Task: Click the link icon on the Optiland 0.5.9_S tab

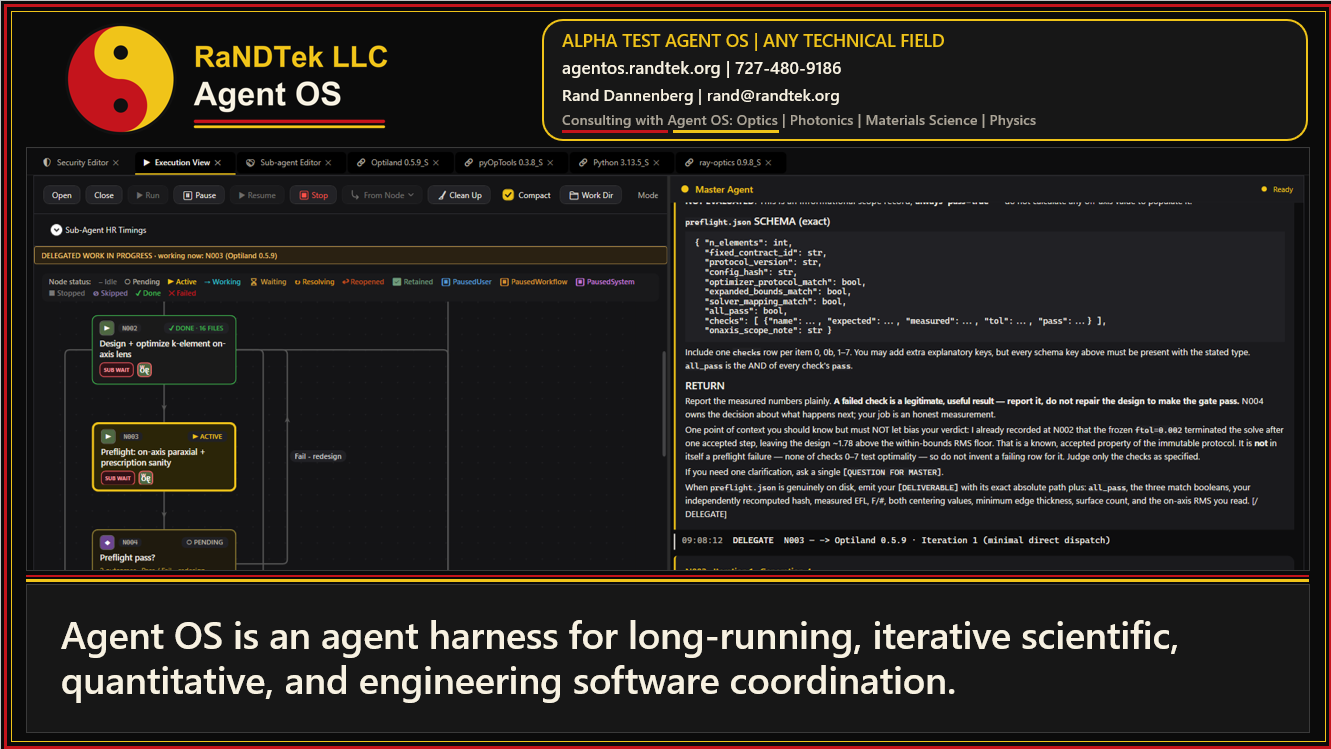Action: point(361,162)
